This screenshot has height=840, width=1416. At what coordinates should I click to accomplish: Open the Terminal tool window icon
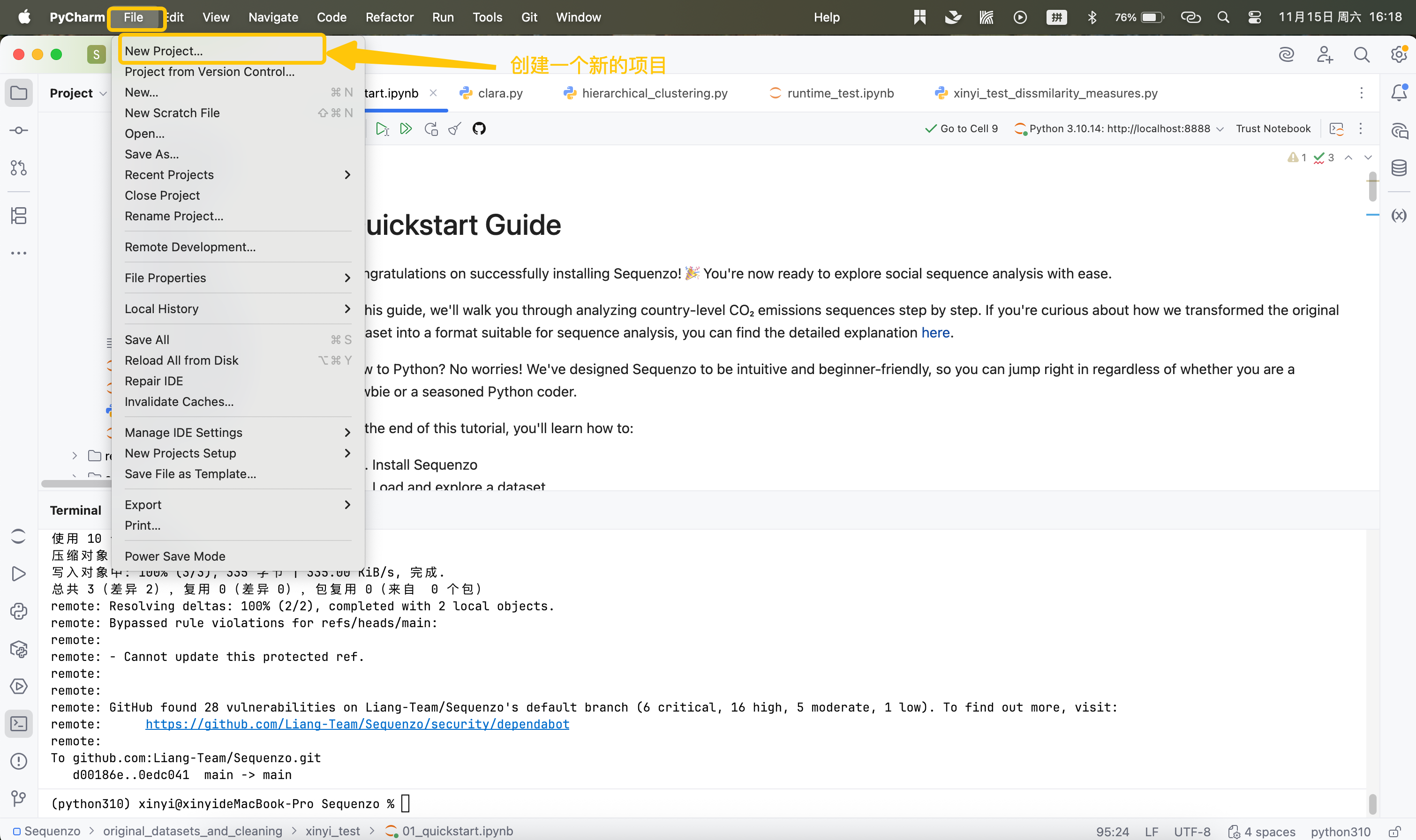click(19, 723)
